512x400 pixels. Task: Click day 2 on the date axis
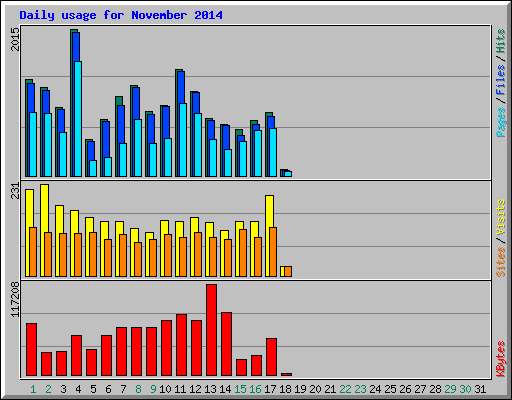[48, 389]
